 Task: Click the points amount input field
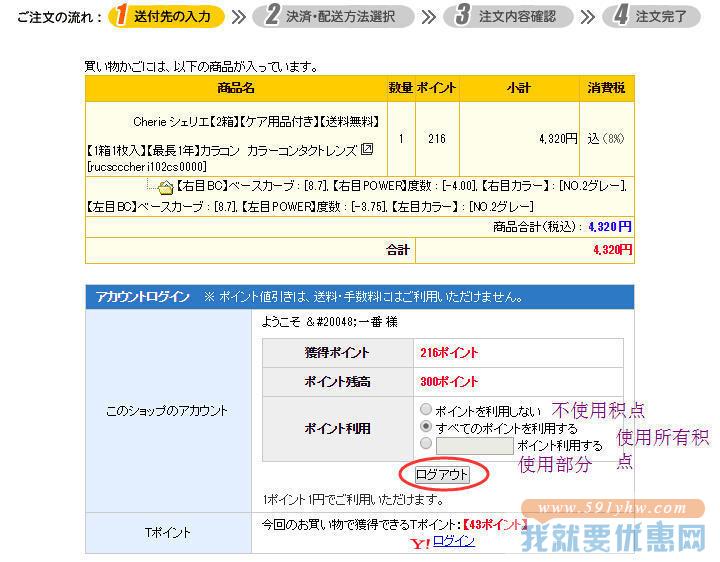pyautogui.click(x=475, y=446)
